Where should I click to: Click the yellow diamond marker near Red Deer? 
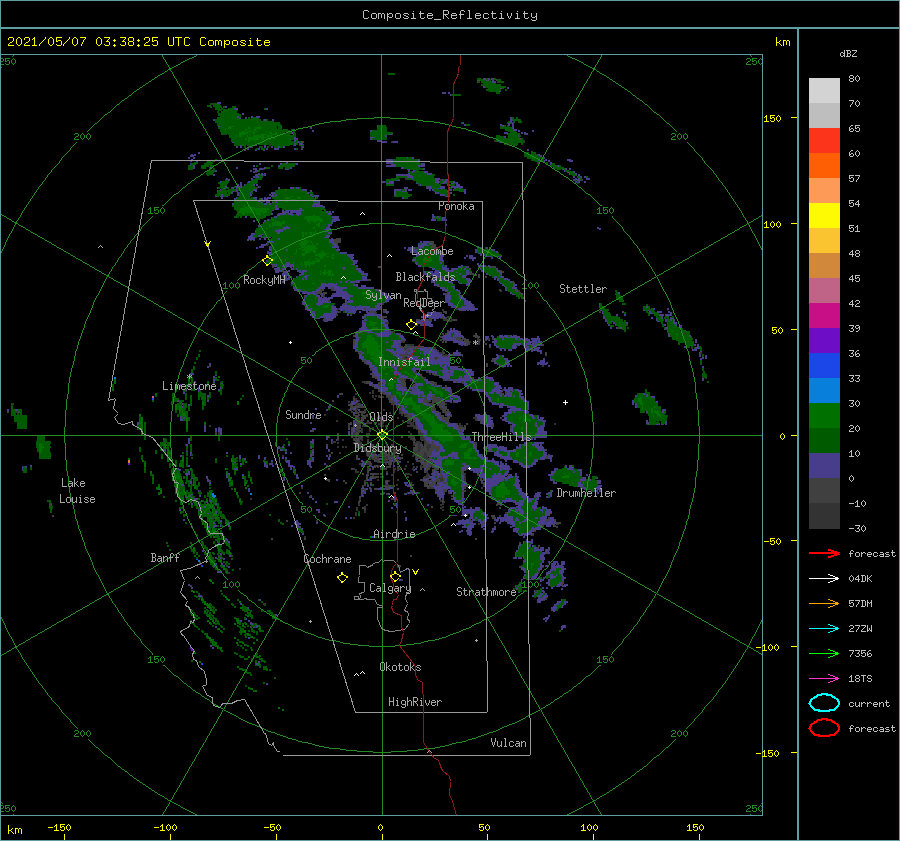[411, 325]
